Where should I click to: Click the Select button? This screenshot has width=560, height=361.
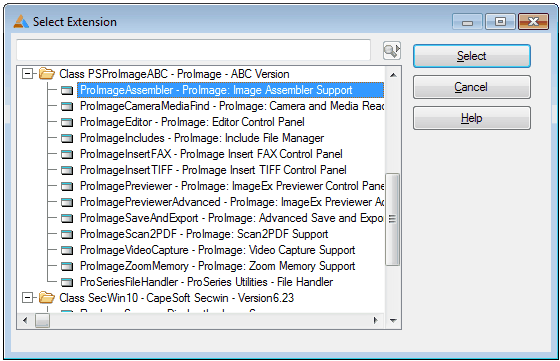(x=472, y=56)
